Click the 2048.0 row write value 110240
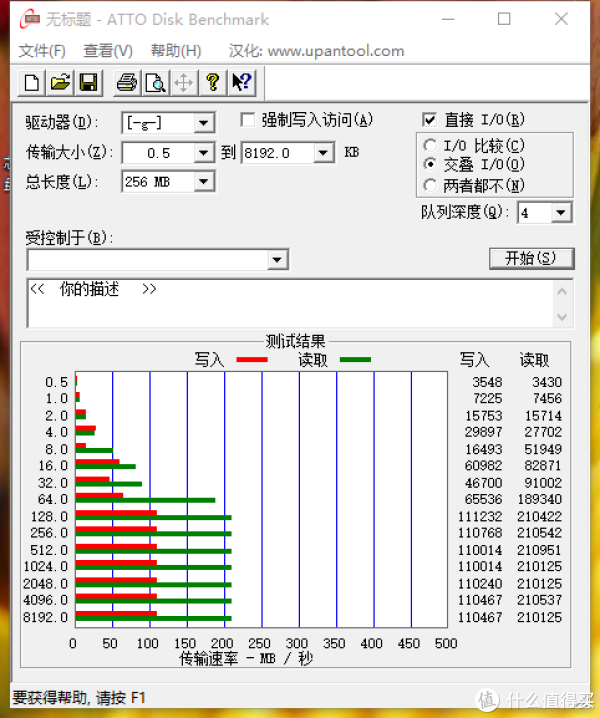This screenshot has width=600, height=718. (480, 584)
